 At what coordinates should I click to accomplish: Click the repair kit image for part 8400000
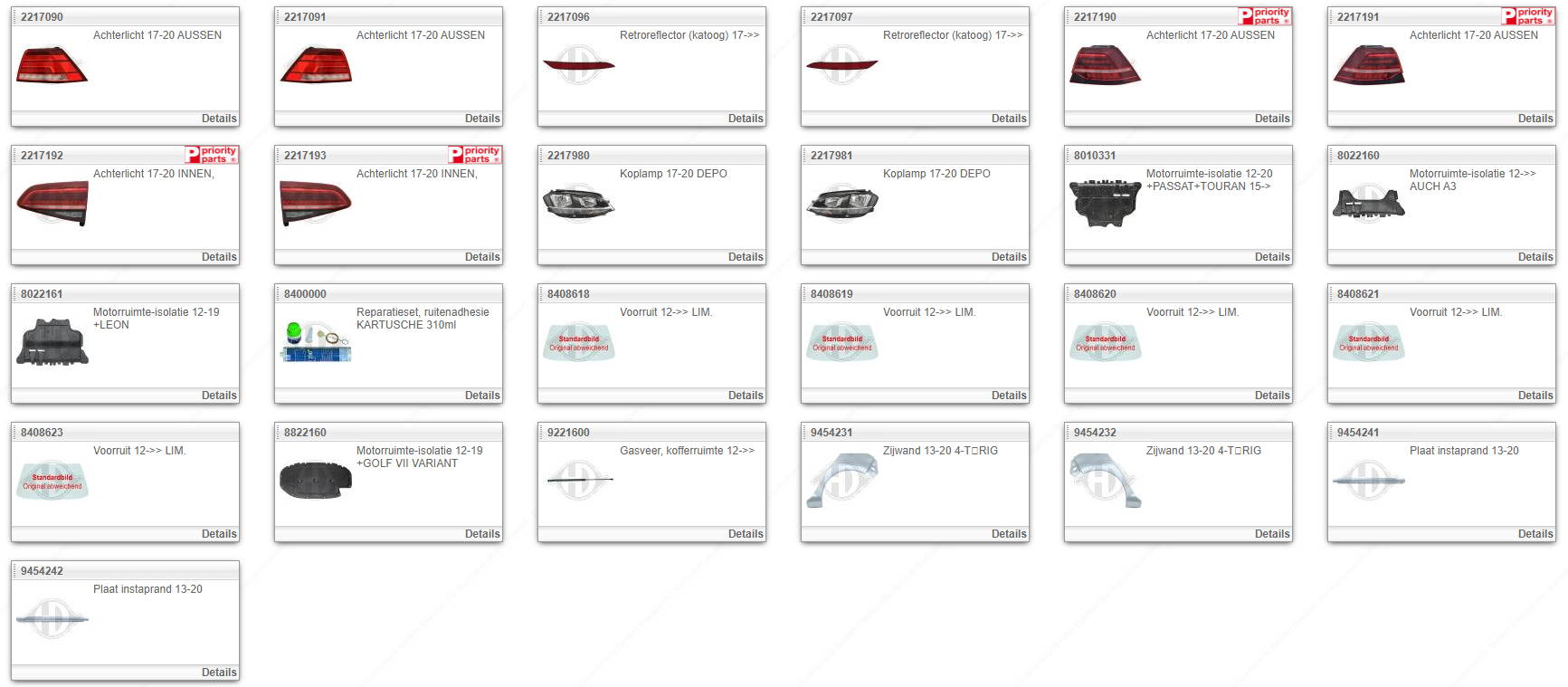click(315, 341)
